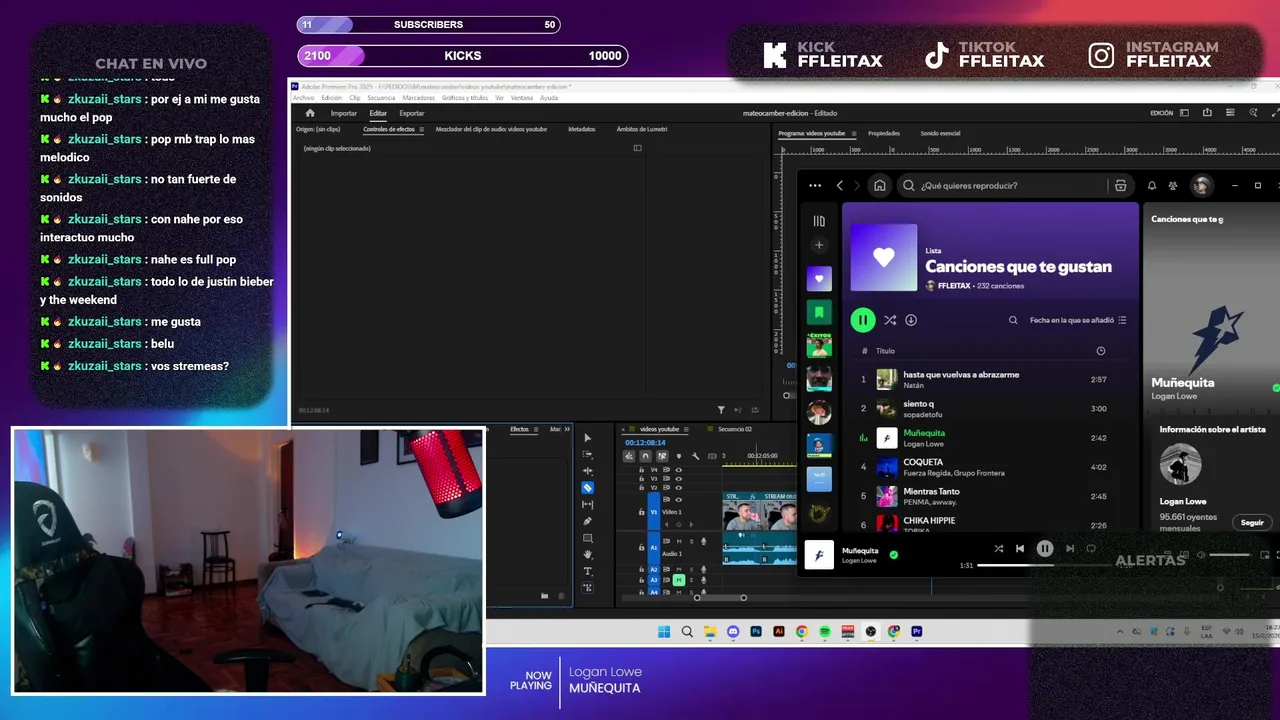Click the plus create icon in Spotify sidebar
The image size is (1280, 720).
(819, 245)
